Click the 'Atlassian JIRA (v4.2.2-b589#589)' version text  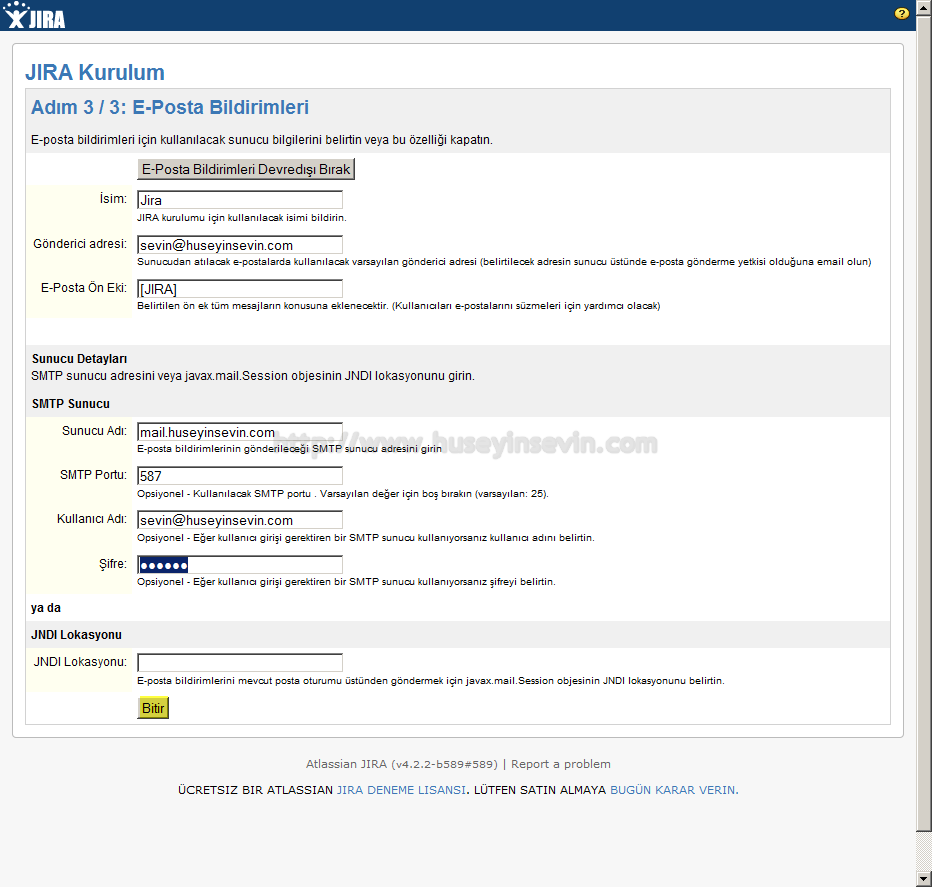point(402,764)
